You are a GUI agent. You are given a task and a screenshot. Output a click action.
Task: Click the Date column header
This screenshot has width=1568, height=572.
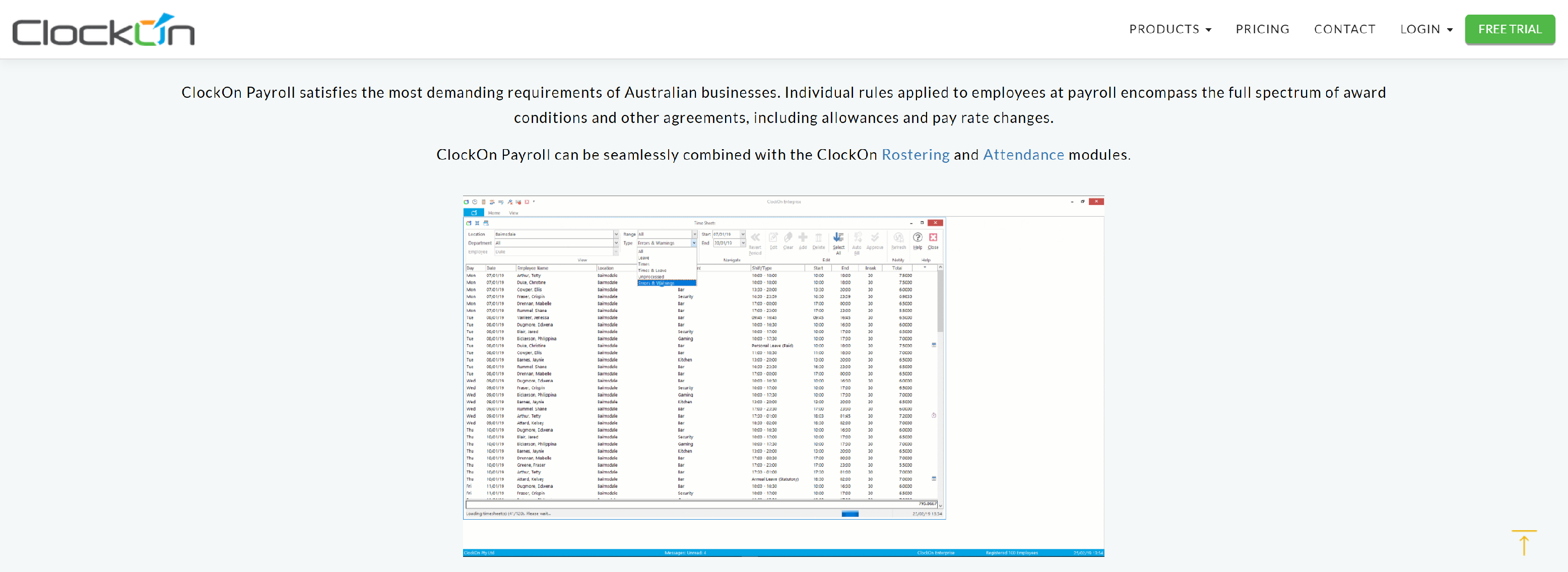pyautogui.click(x=499, y=268)
